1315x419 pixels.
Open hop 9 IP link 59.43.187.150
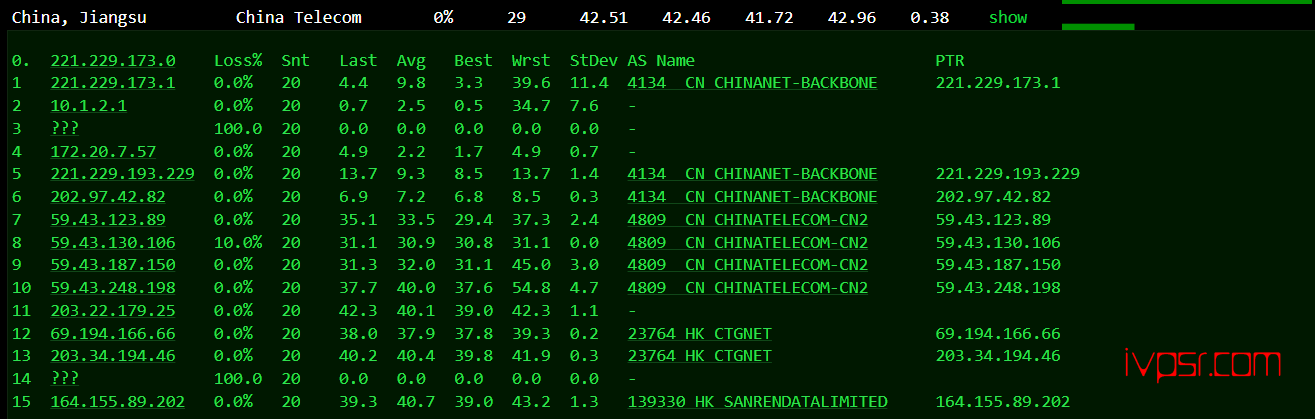[113, 265]
